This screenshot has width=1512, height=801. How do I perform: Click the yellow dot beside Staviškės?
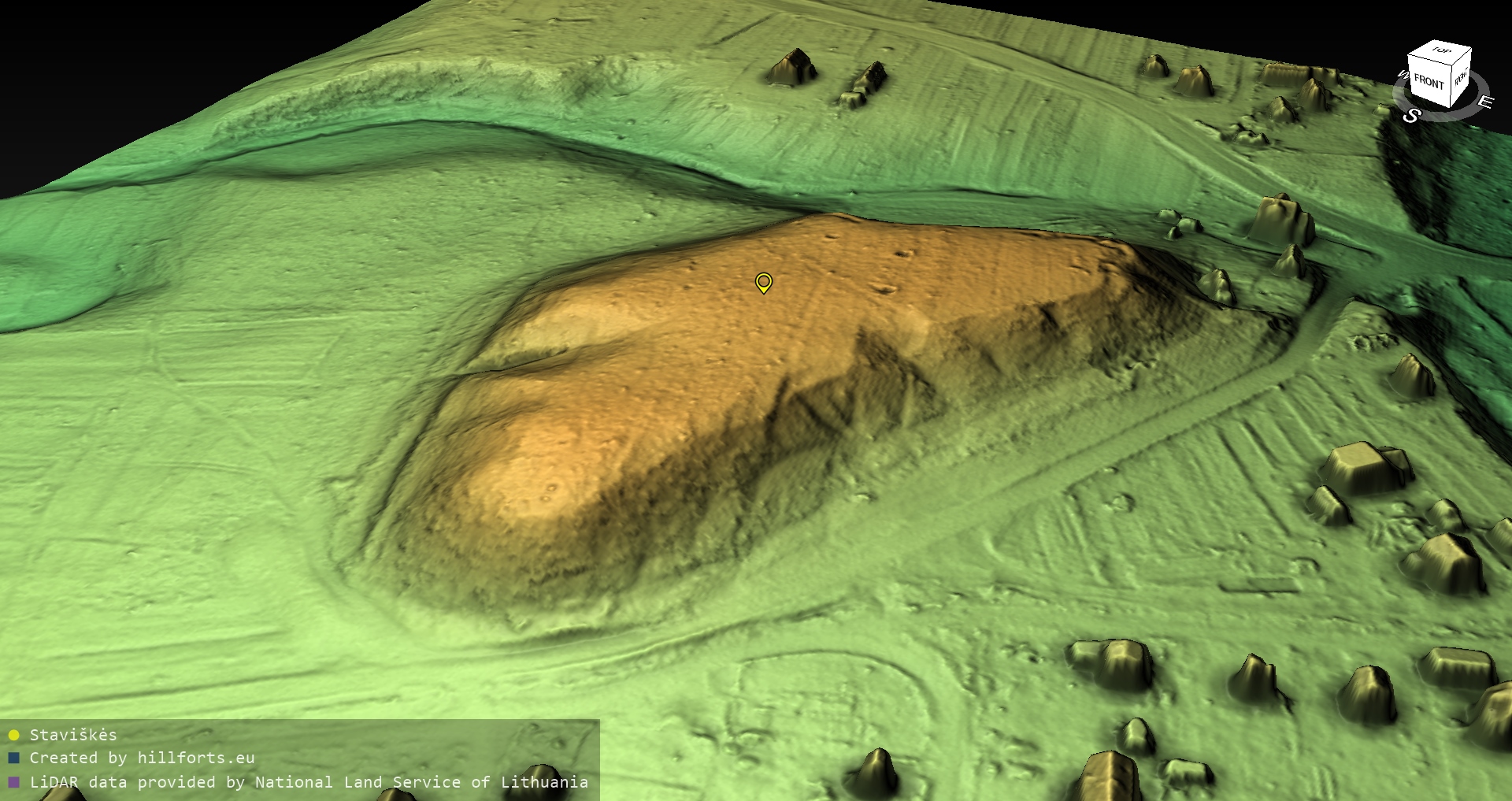[13, 736]
